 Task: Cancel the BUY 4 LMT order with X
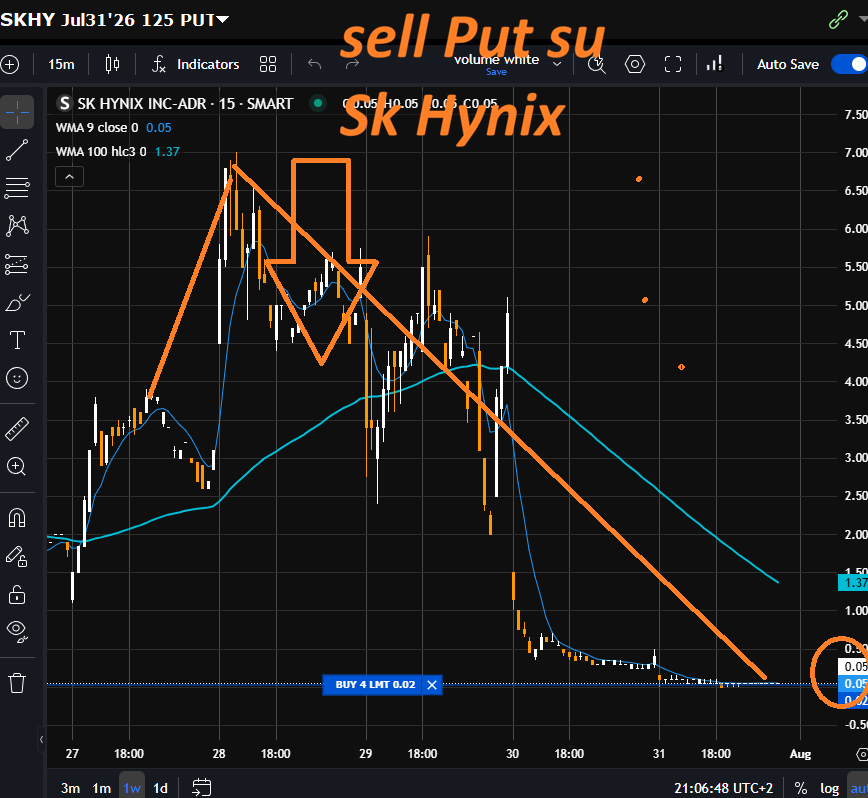pyautogui.click(x=432, y=685)
